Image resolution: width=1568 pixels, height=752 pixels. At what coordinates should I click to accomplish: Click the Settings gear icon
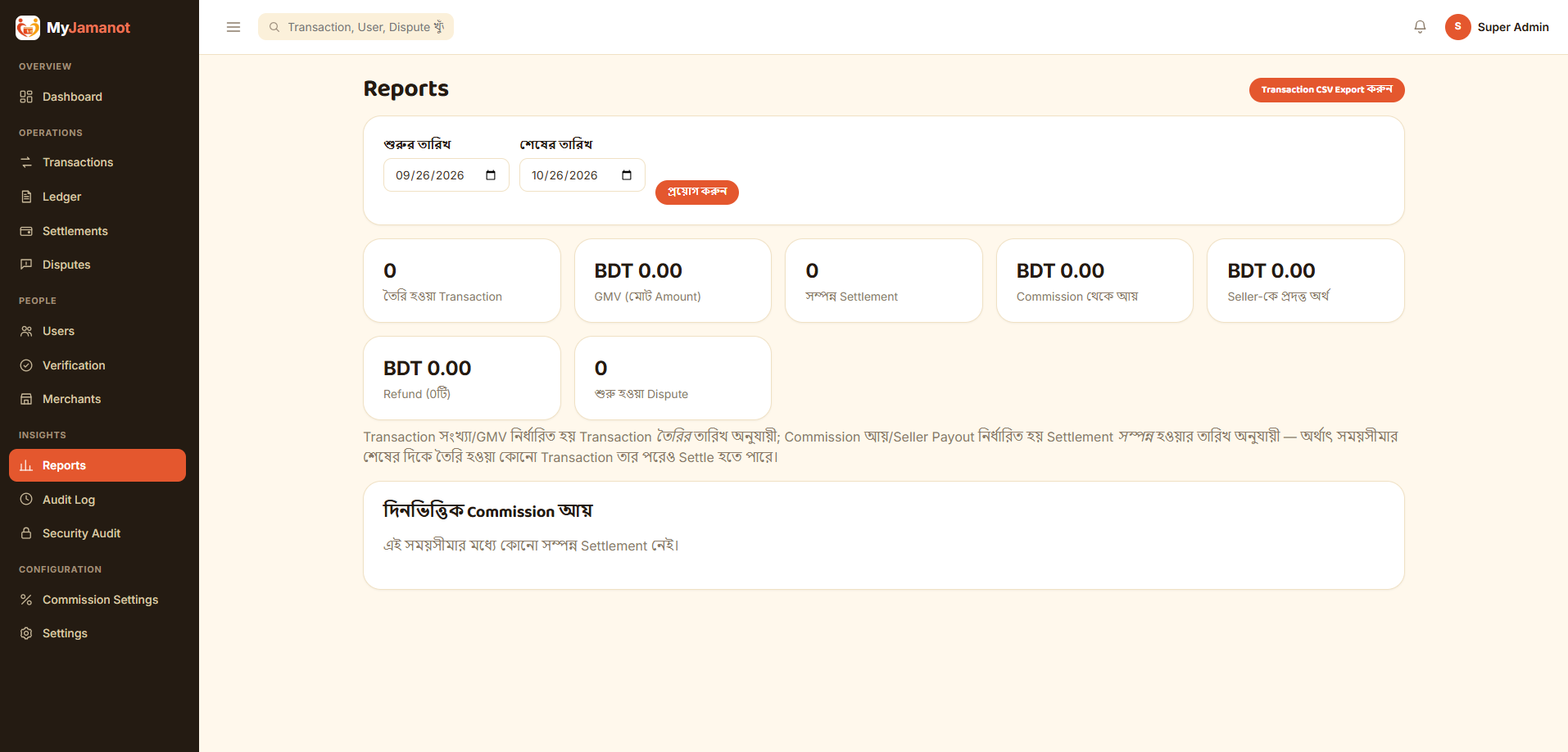[26, 633]
